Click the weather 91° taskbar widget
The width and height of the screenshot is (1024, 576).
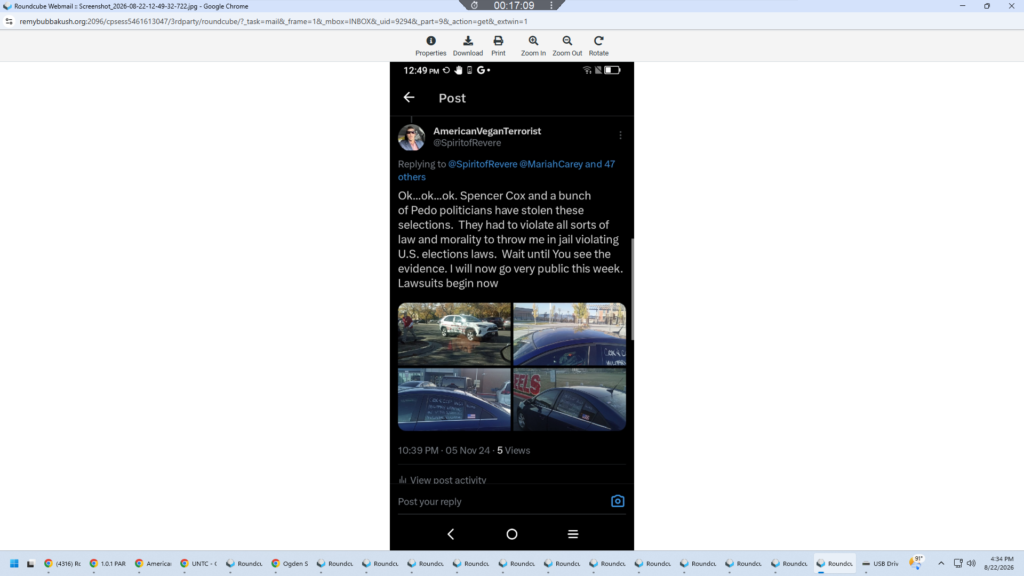point(917,563)
